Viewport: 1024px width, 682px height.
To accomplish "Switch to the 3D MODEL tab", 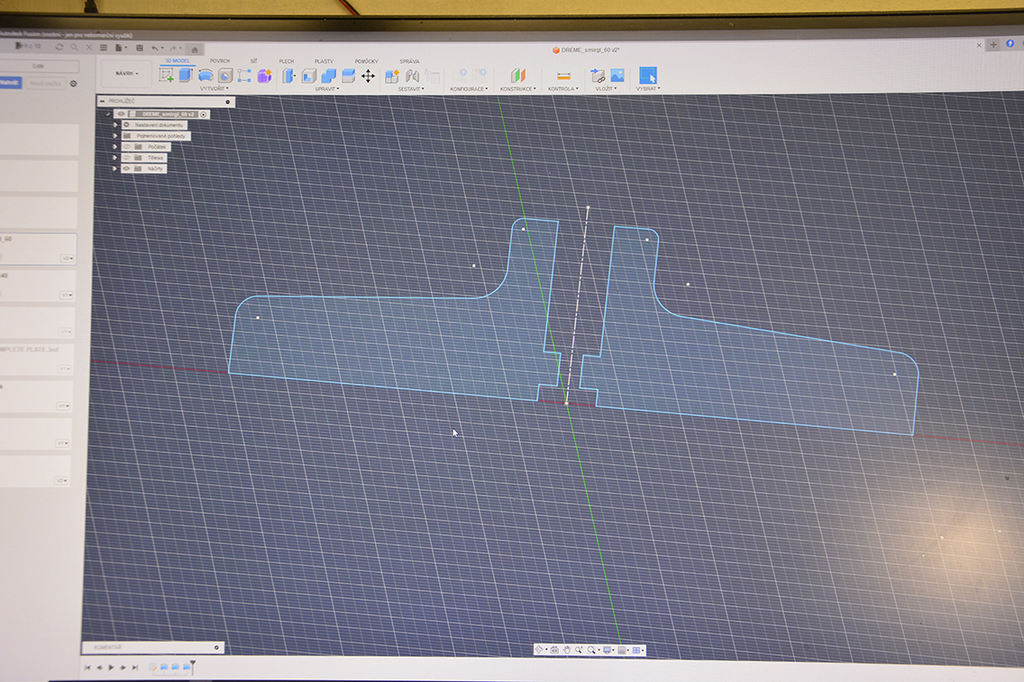I will pyautogui.click(x=177, y=61).
